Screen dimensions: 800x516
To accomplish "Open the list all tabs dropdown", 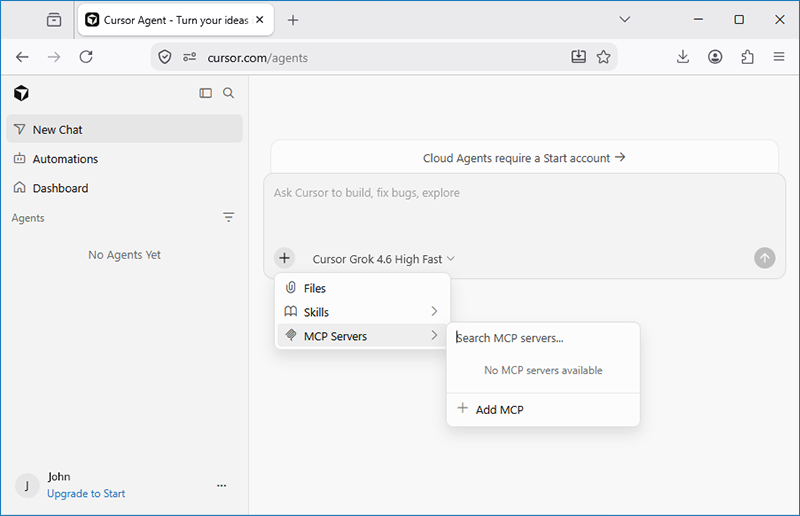I will 624,19.
